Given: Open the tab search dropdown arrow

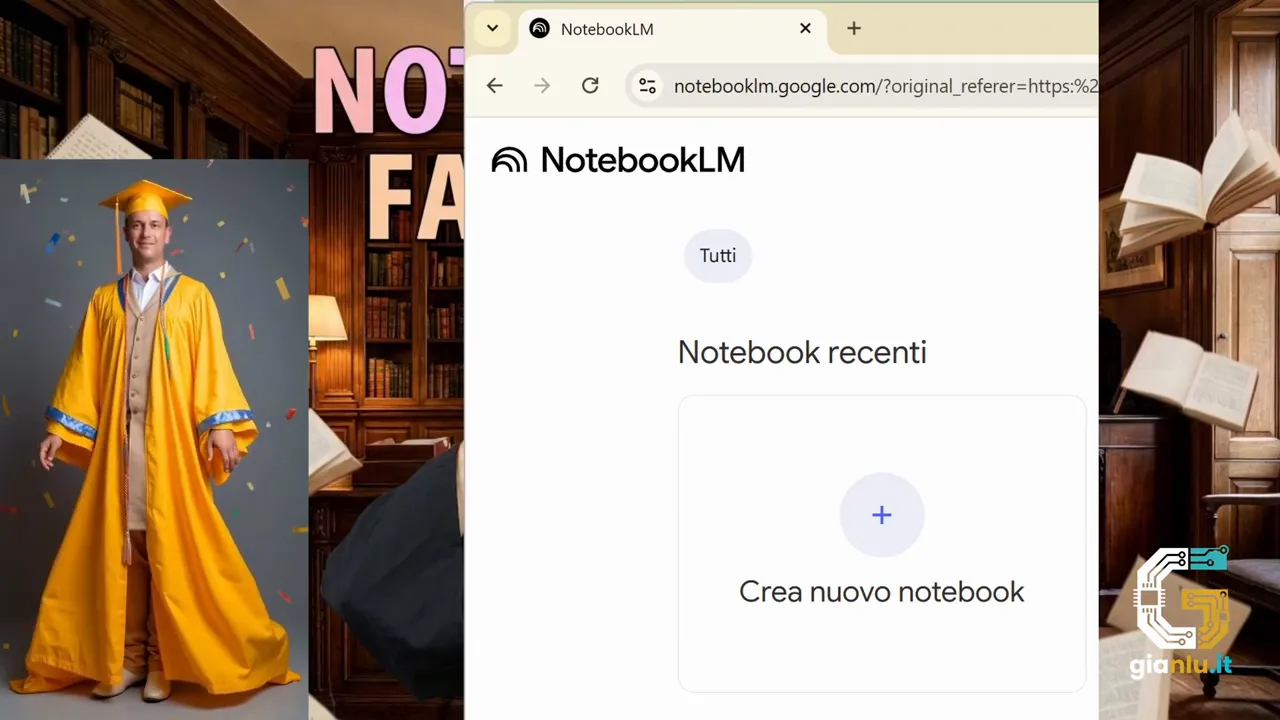Looking at the screenshot, I should pyautogui.click(x=492, y=28).
